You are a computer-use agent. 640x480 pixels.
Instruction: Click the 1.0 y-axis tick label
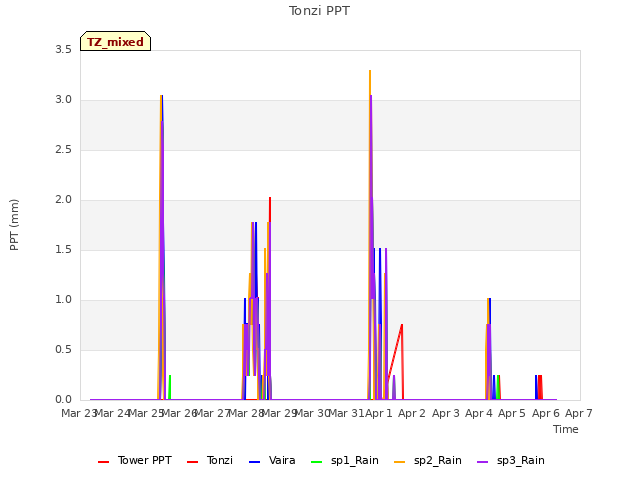pos(63,300)
